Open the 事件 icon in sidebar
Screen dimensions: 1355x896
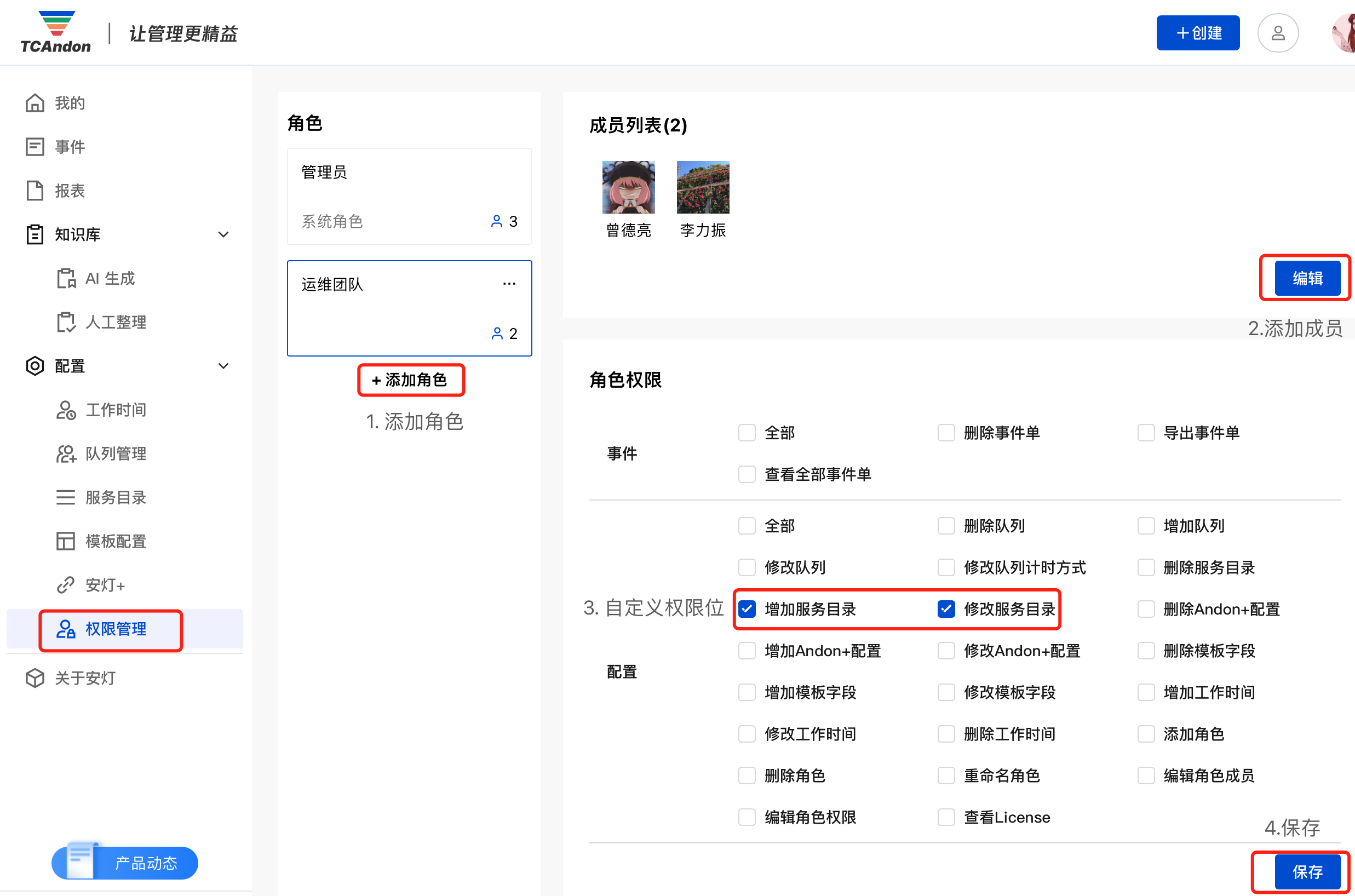click(35, 147)
